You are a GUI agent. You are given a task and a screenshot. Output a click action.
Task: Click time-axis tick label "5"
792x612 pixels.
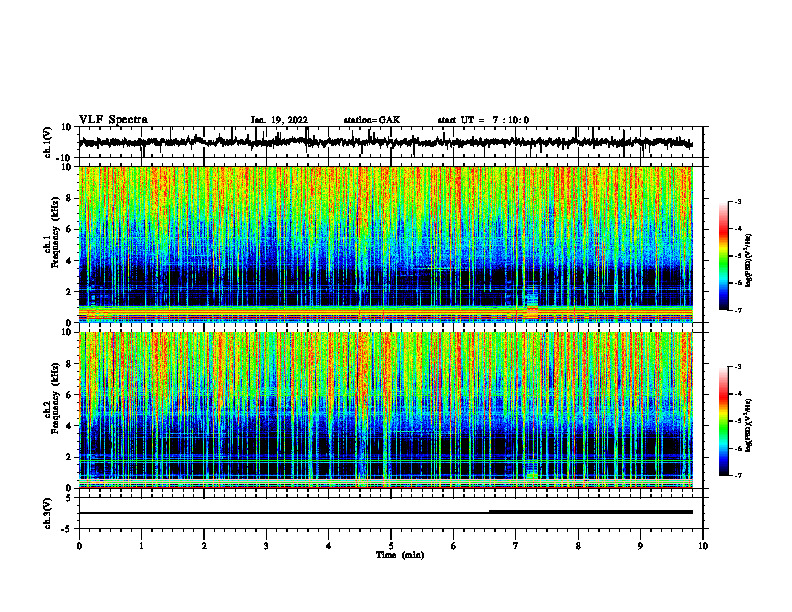point(391,546)
